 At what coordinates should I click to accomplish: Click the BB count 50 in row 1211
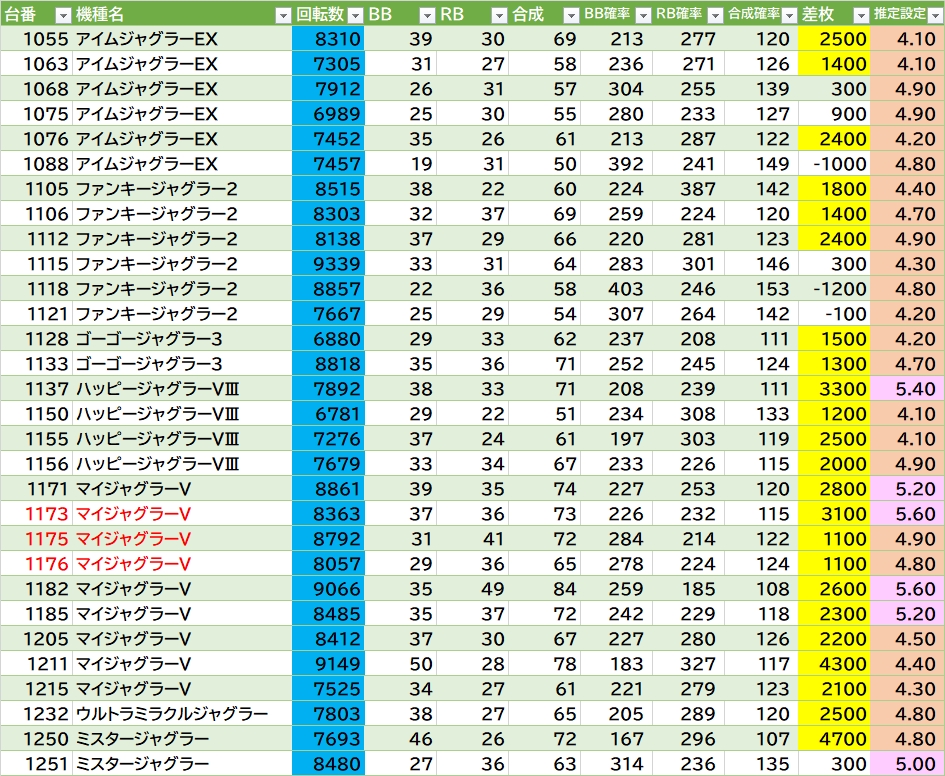tap(421, 663)
